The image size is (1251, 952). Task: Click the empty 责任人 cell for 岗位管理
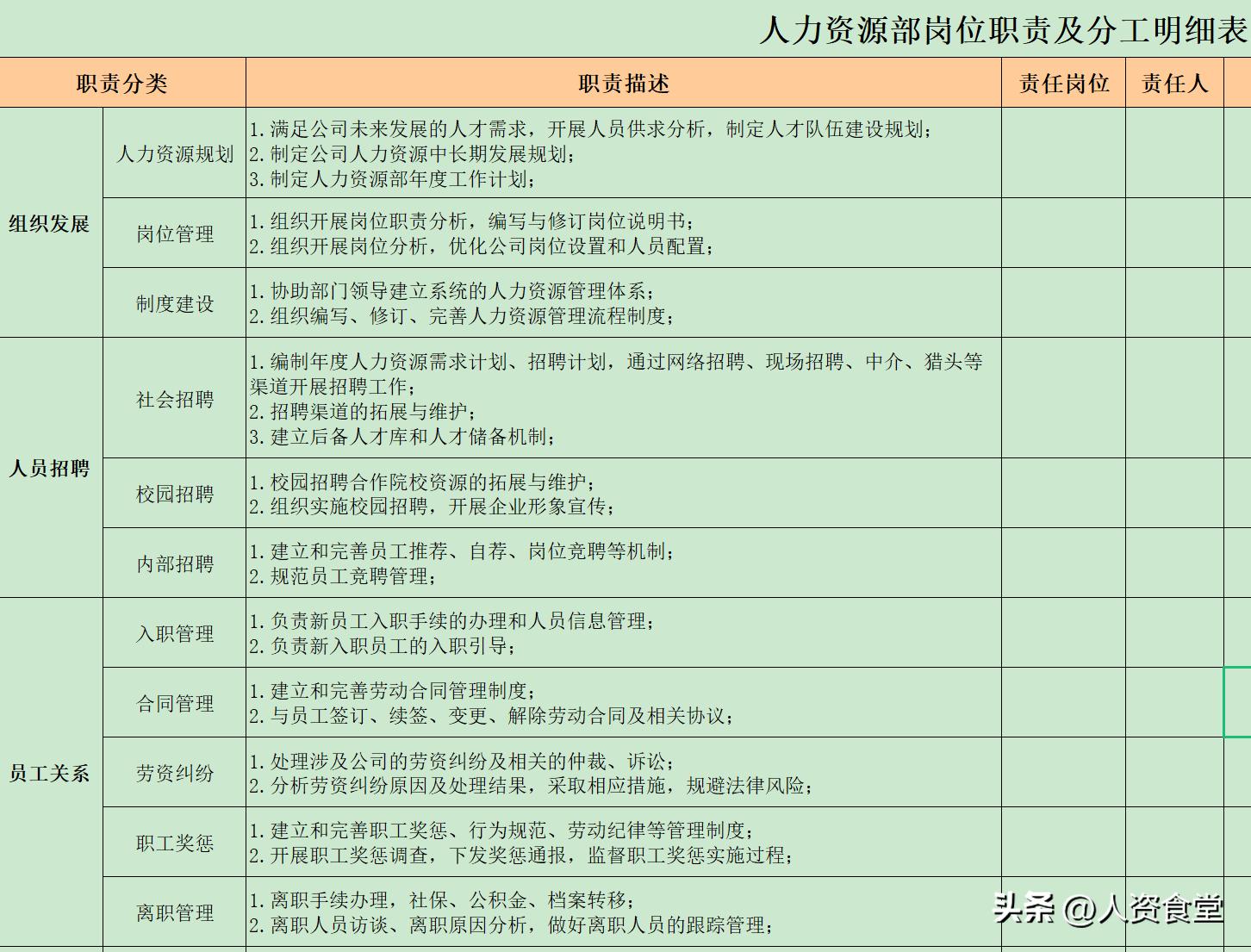pos(1174,233)
